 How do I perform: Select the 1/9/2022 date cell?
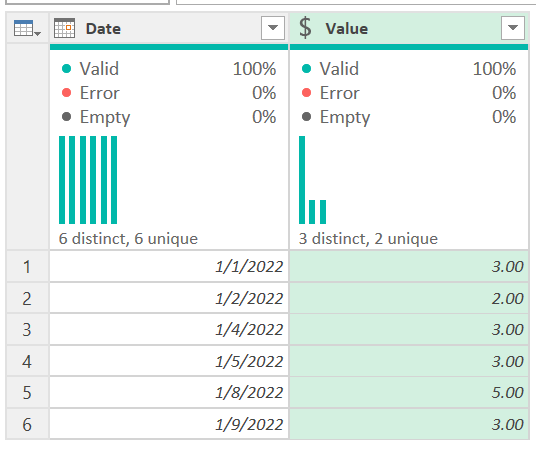tap(169, 424)
